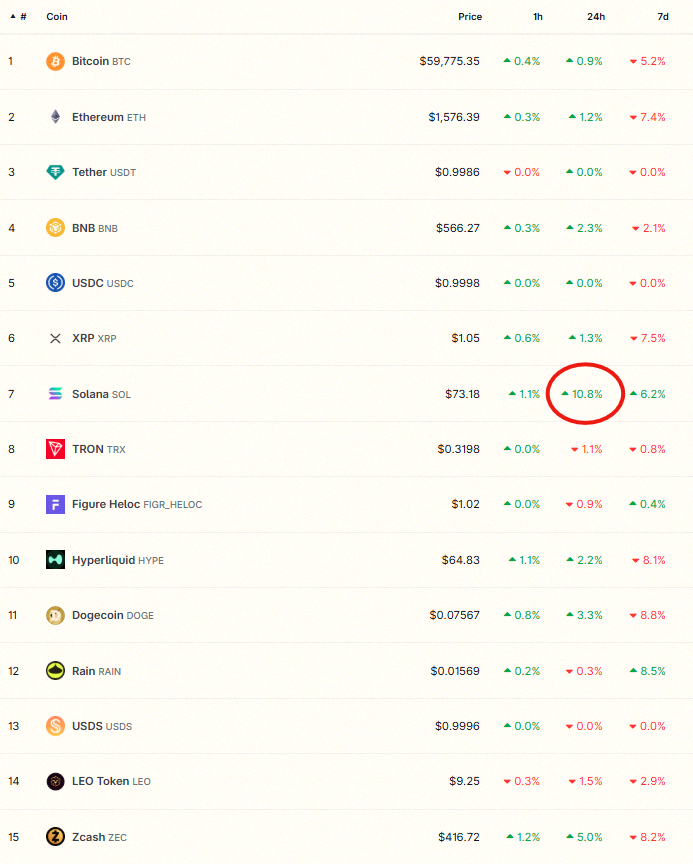Click the XRP logo icon
The width and height of the screenshot is (693, 864).
click(x=55, y=338)
